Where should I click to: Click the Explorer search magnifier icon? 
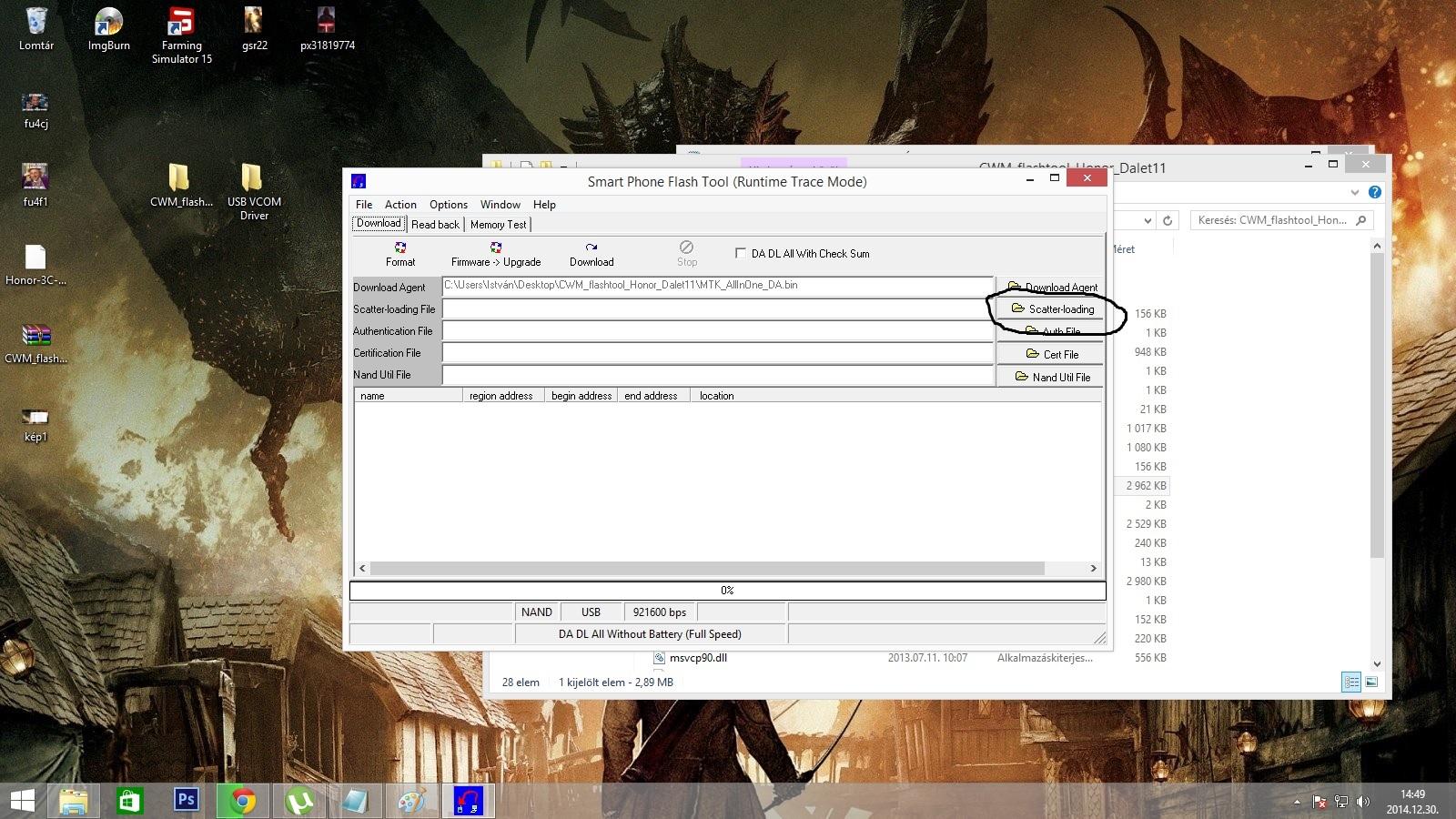point(1361,220)
